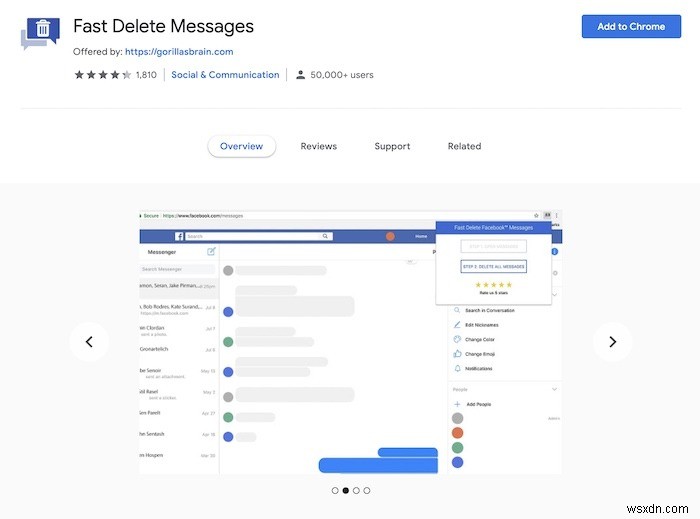The image size is (700, 519).
Task: Click the Notifications bell icon
Action: click(x=457, y=368)
